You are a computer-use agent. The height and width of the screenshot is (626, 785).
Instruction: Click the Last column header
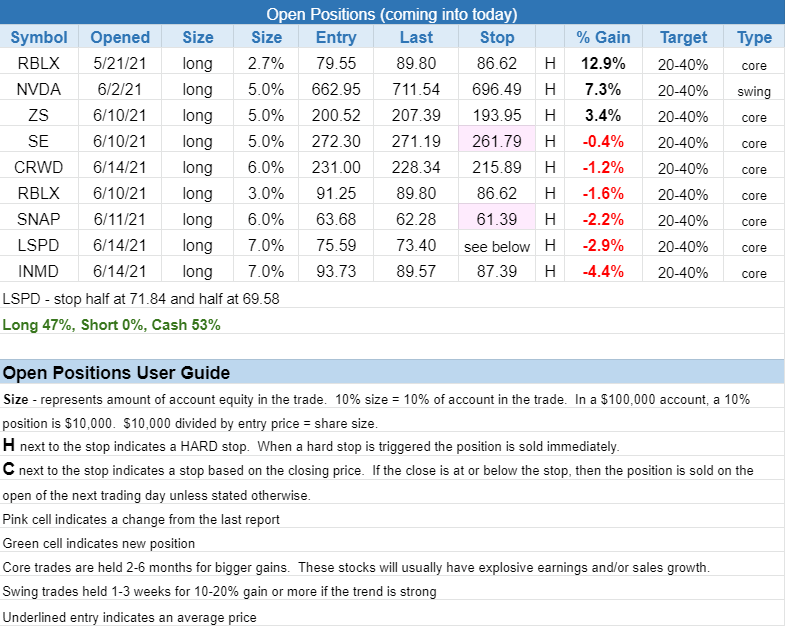coord(416,37)
